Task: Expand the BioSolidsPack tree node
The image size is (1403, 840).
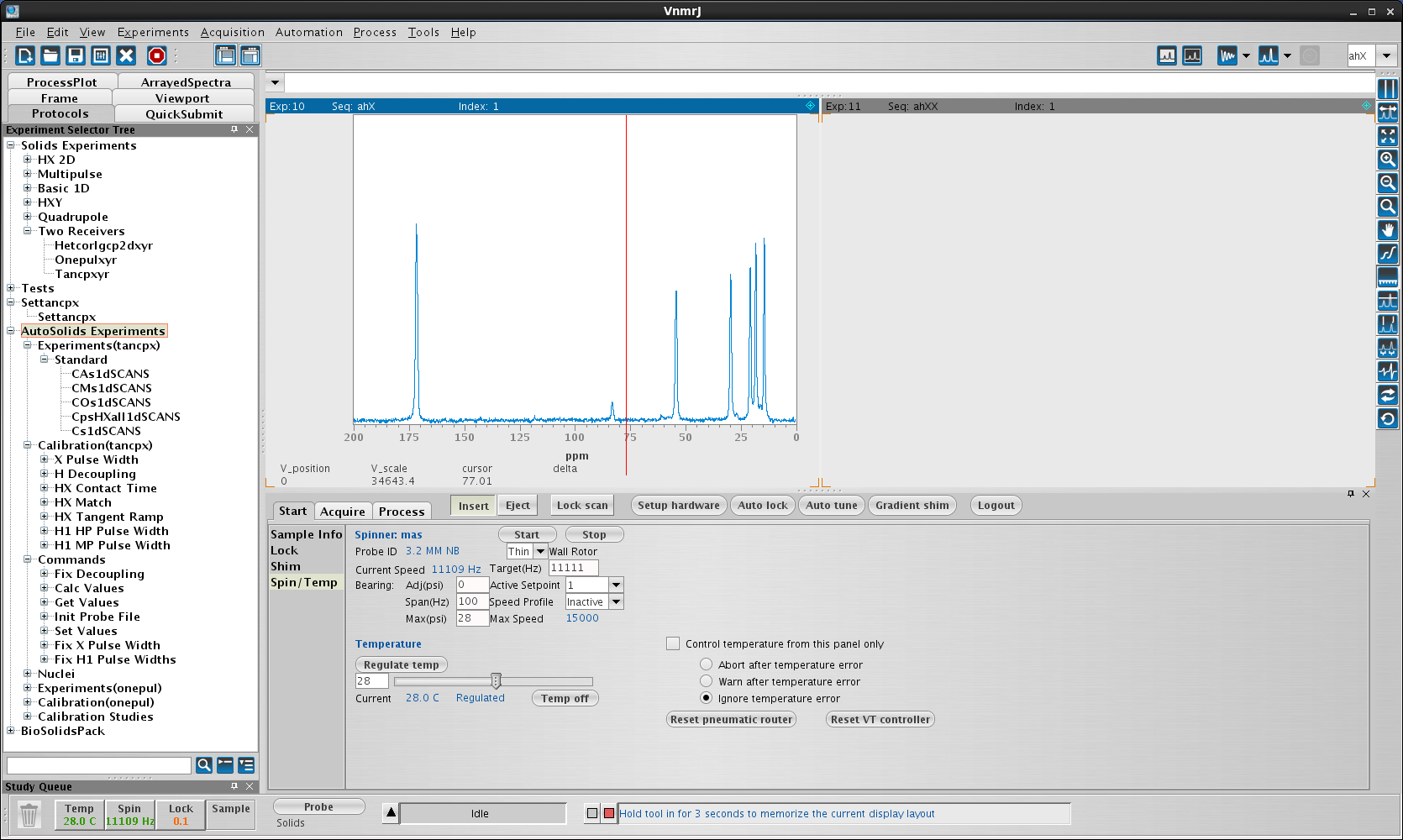Action: pos(11,731)
